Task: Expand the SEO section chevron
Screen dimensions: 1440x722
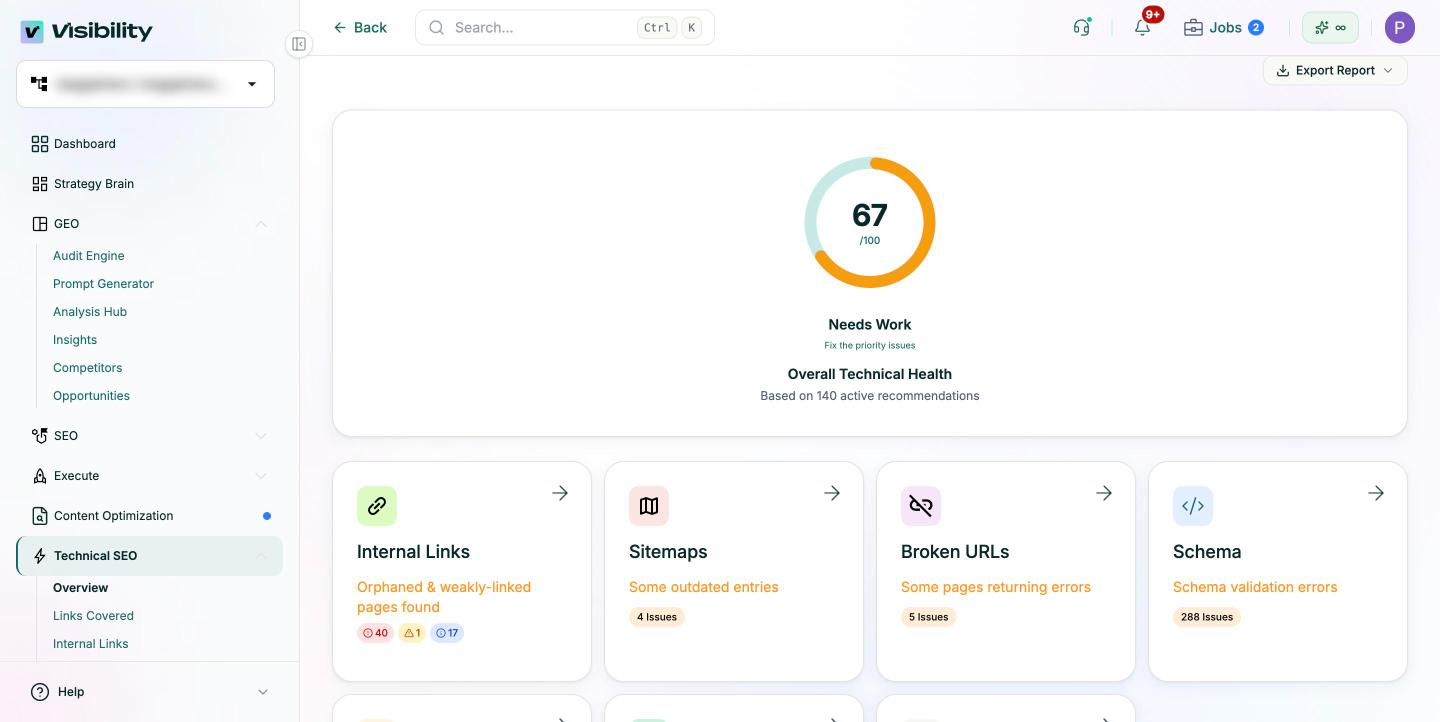Action: click(x=261, y=436)
